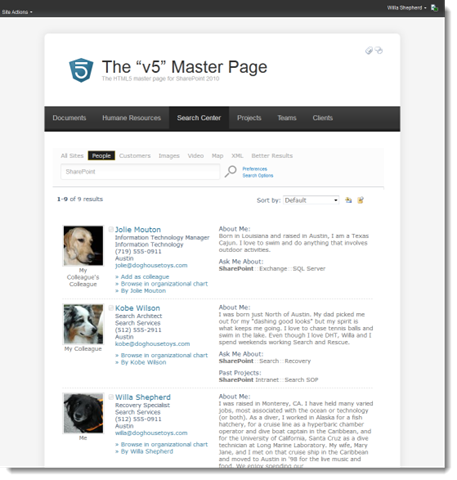Click presence indicator next to Willa Shepherd
Screen dimensions: 457x480
(111, 397)
